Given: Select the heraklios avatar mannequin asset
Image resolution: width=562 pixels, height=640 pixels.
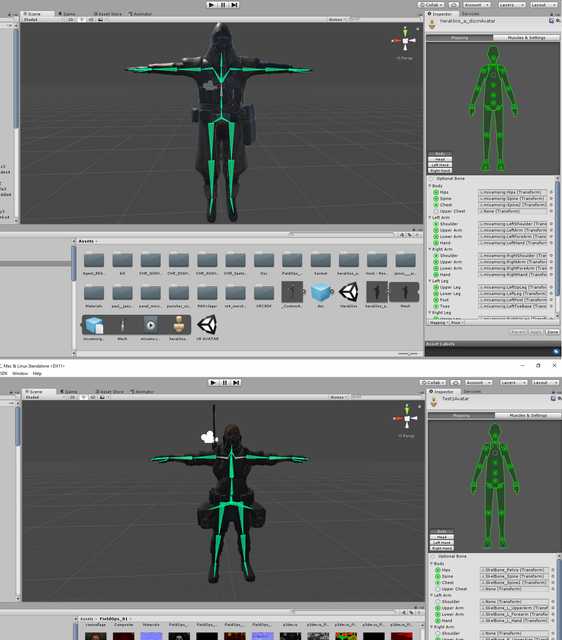Looking at the screenshot, I should pyautogui.click(x=179, y=325).
